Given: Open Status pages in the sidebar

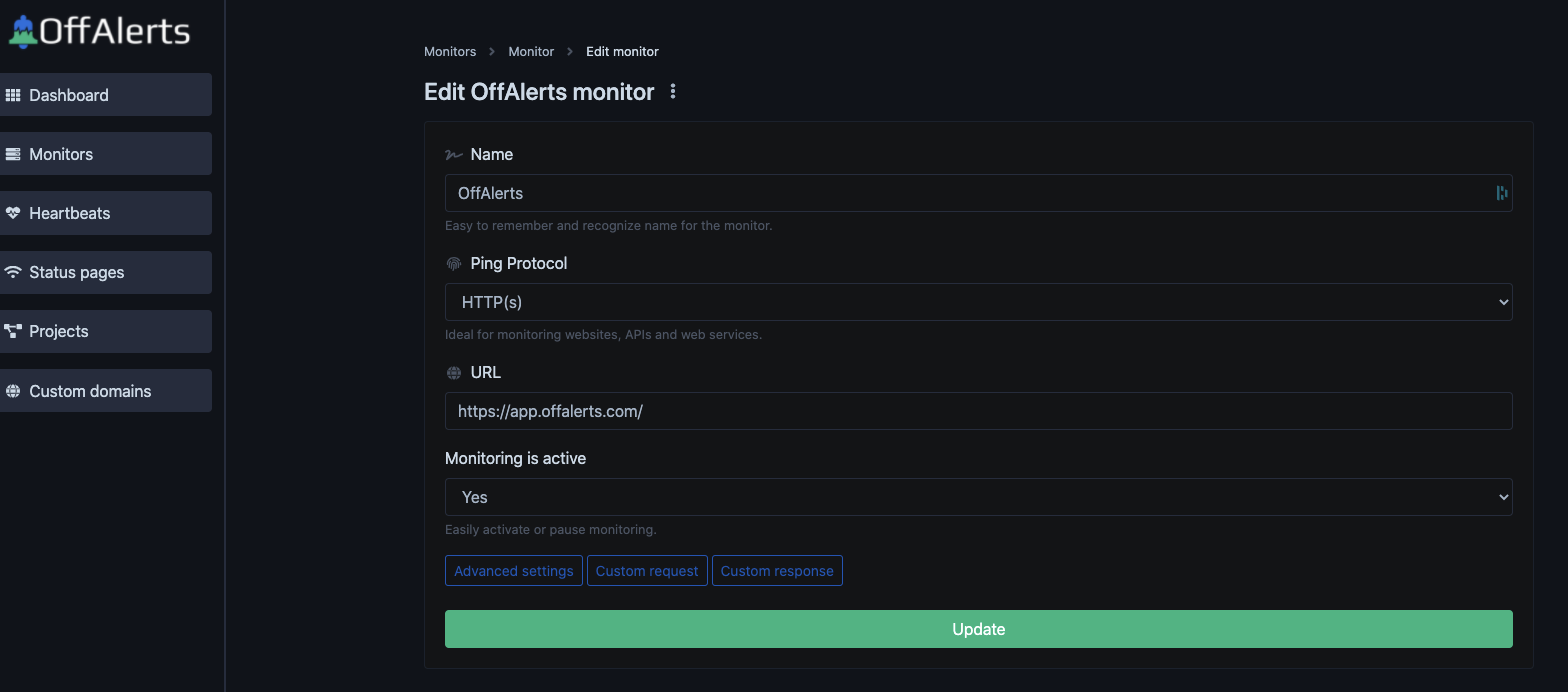Looking at the screenshot, I should (105, 272).
